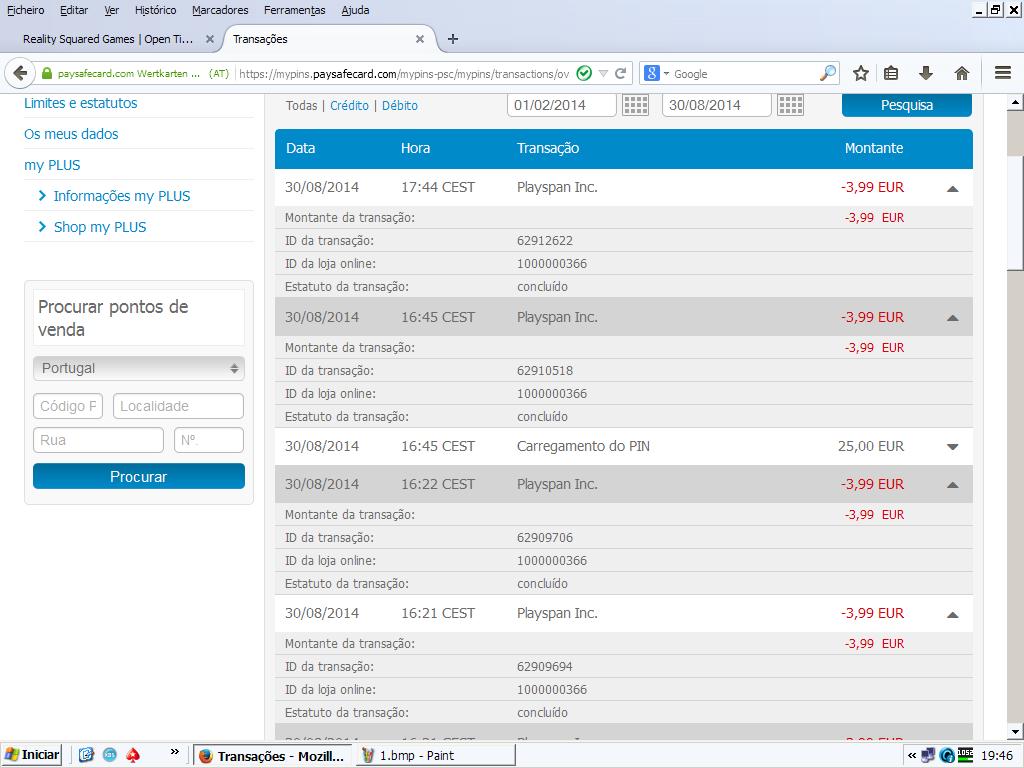Image resolution: width=1024 pixels, height=768 pixels.
Task: Open the downloads arrow icon
Action: coord(926,73)
